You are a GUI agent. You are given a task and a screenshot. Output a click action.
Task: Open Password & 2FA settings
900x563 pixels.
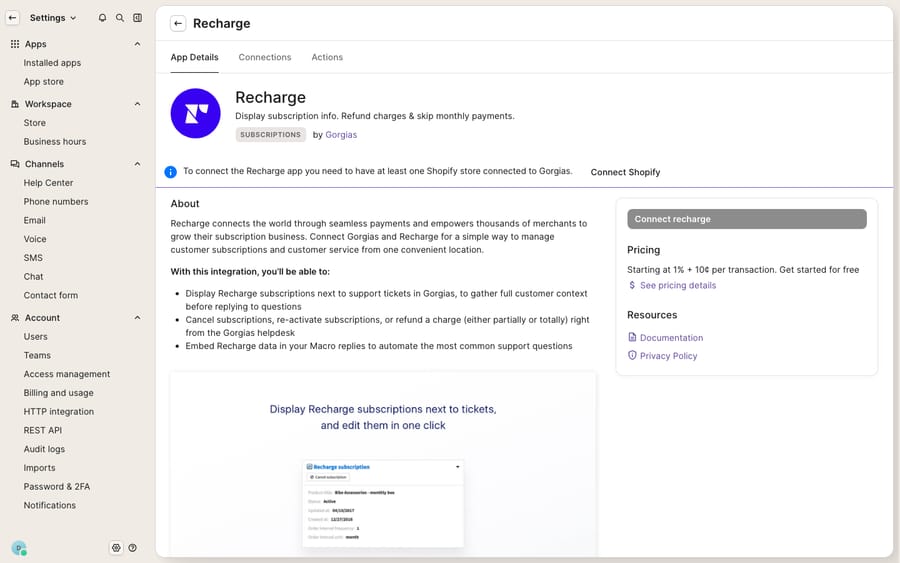tap(57, 487)
